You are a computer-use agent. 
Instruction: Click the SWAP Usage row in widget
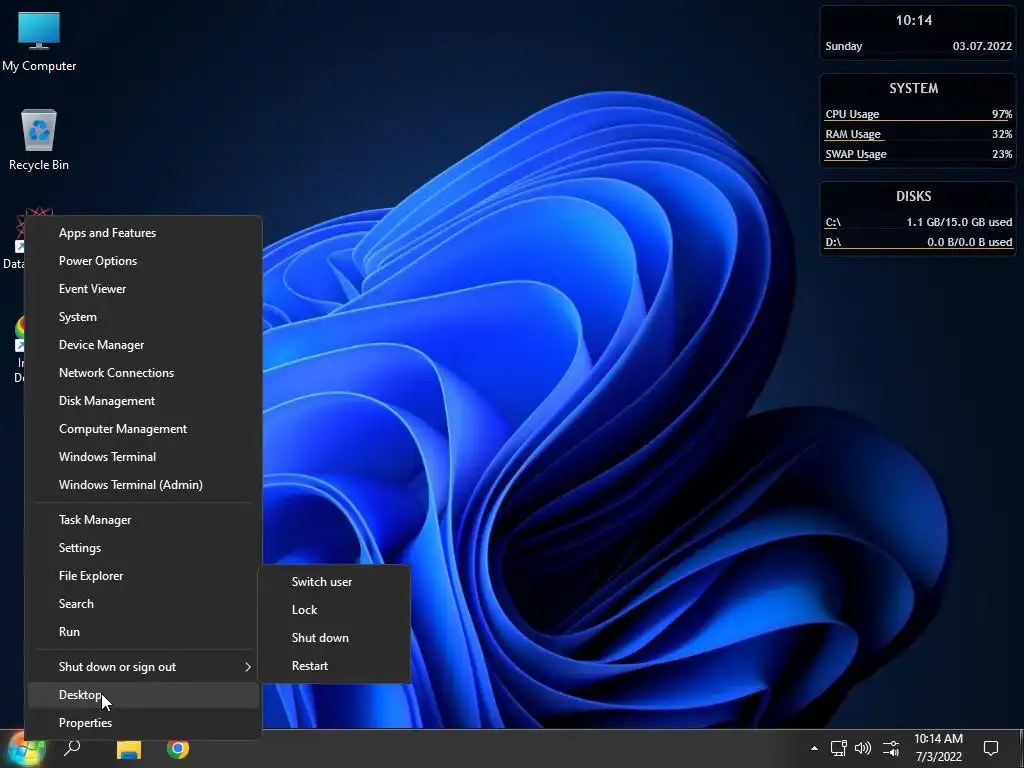pyautogui.click(x=918, y=155)
